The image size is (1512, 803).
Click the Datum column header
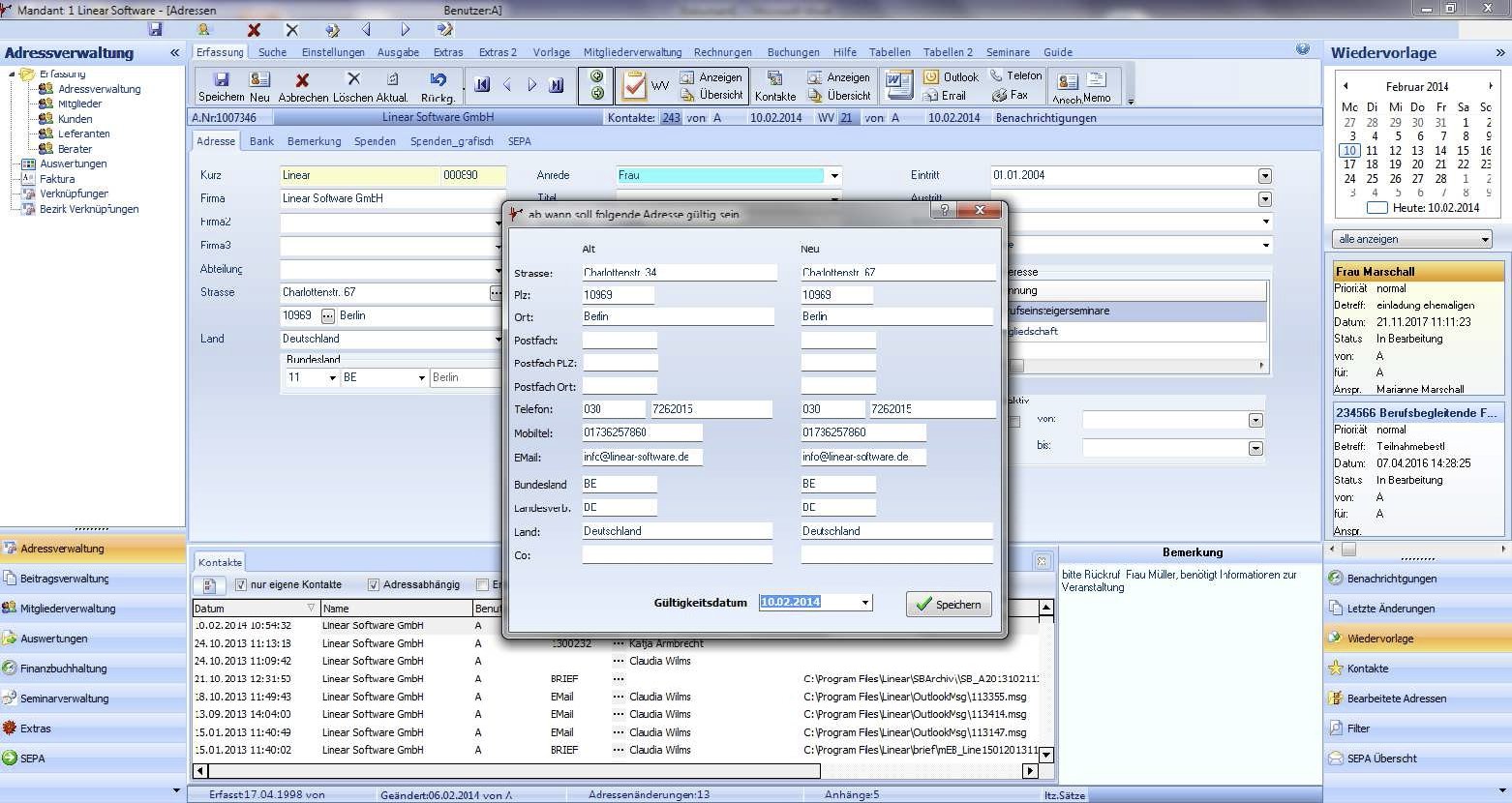(256, 609)
